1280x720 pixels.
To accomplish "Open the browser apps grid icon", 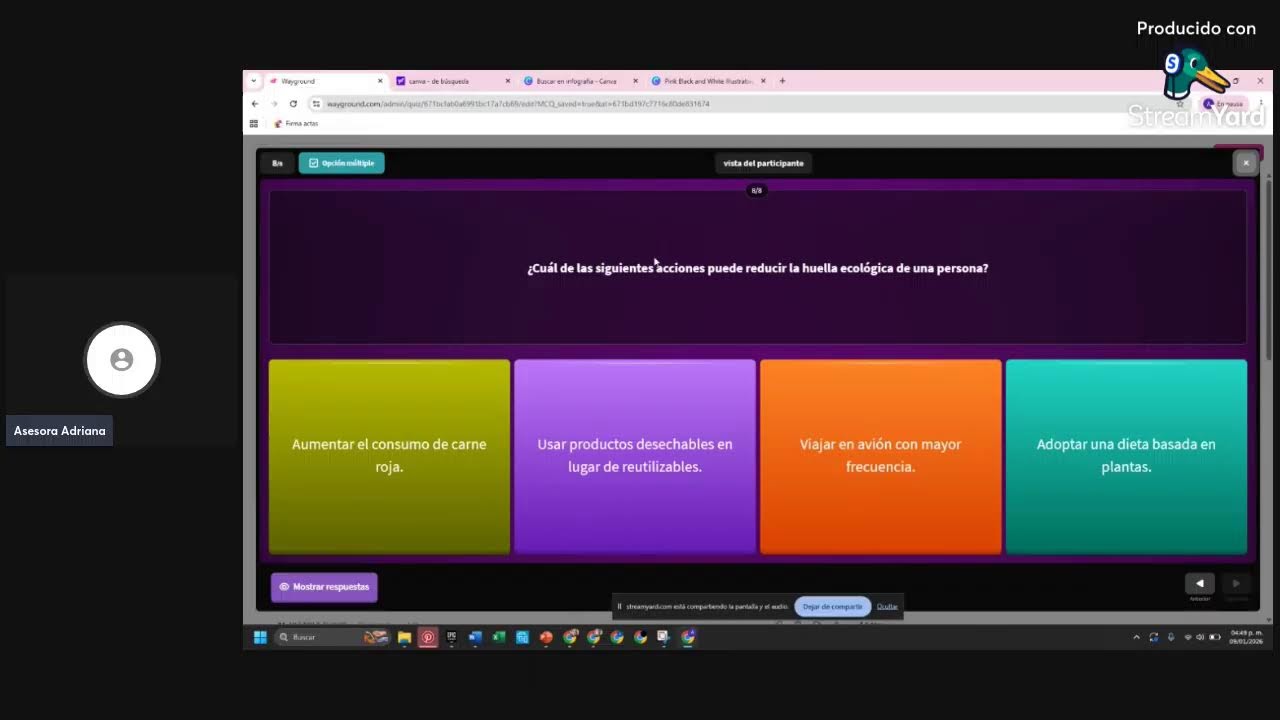I will click(254, 124).
